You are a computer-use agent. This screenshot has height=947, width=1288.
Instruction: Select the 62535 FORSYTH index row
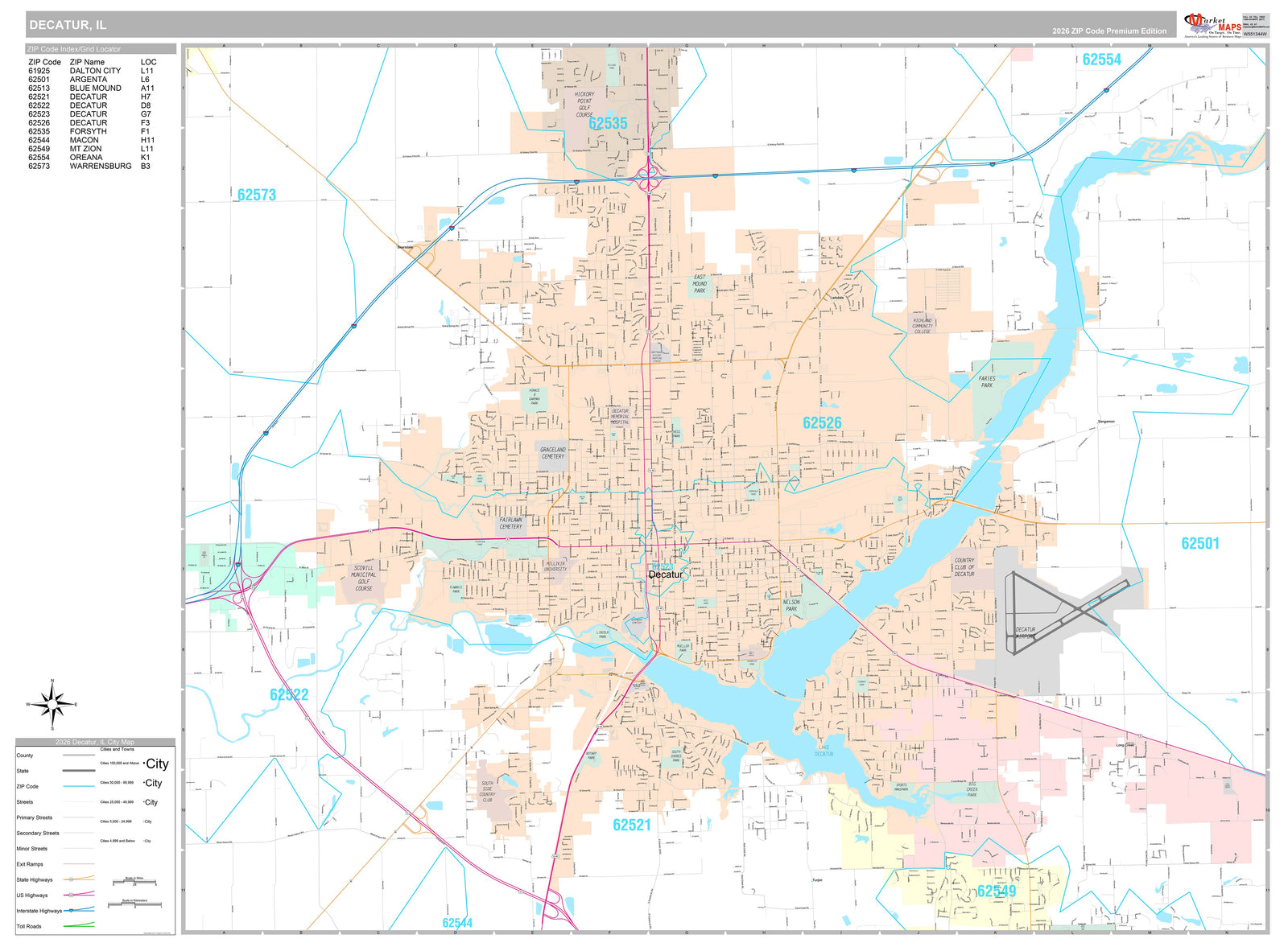(x=91, y=131)
